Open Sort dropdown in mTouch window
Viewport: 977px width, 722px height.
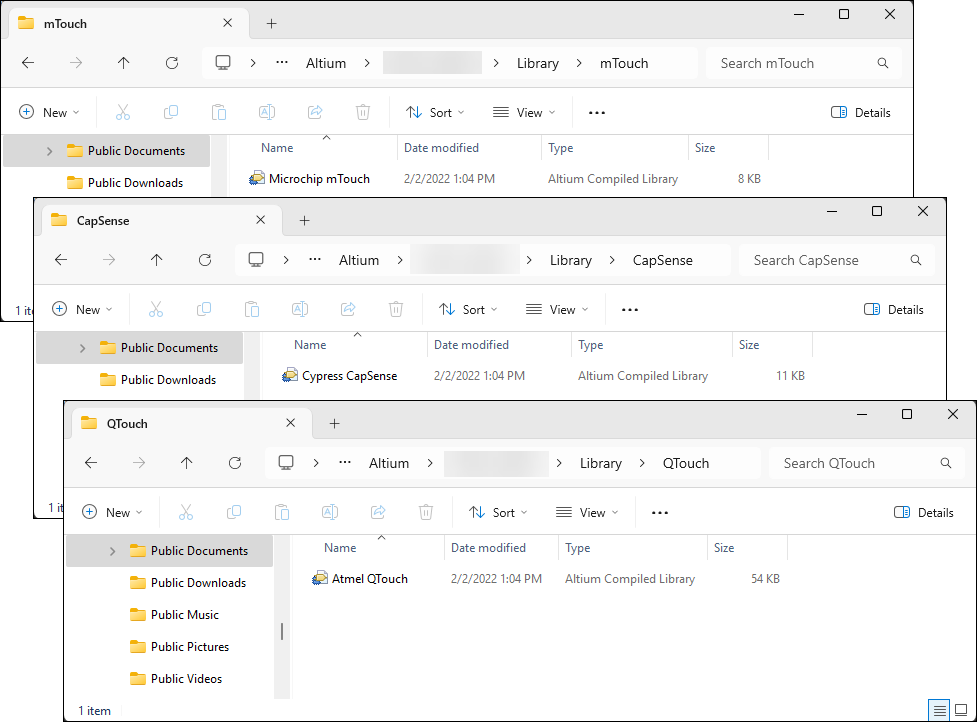[435, 113]
